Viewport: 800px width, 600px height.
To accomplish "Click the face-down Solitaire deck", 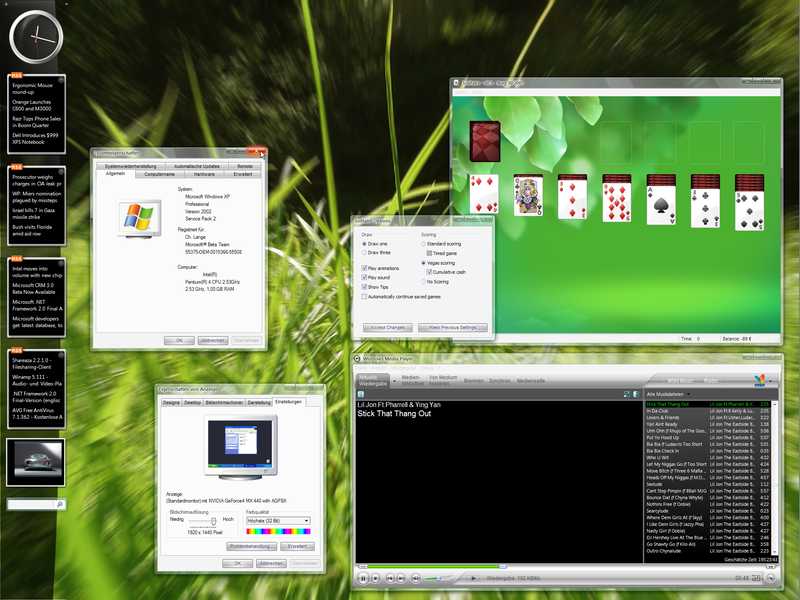I will 485,141.
